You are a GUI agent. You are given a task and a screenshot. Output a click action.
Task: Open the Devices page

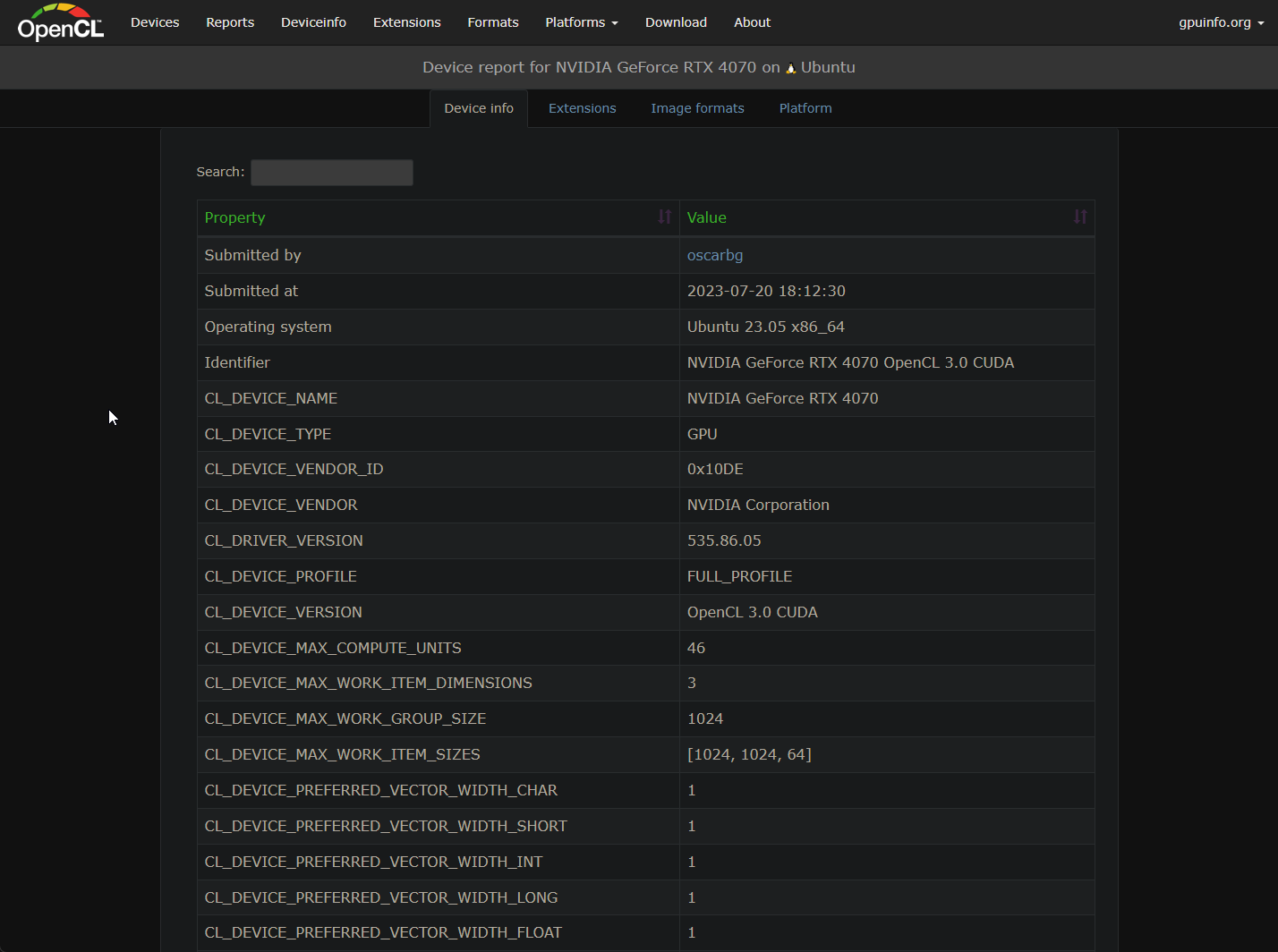point(155,22)
